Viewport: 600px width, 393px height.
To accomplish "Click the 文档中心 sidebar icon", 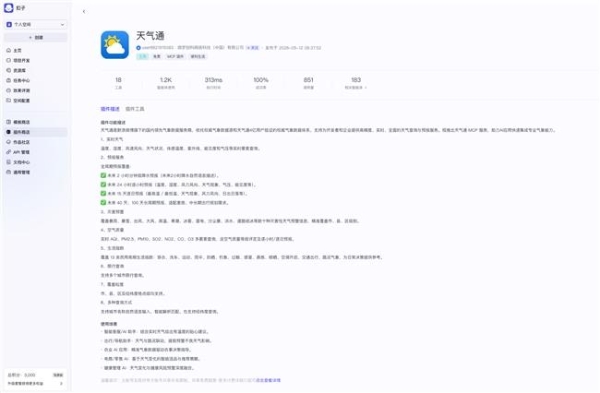I will [8, 162].
